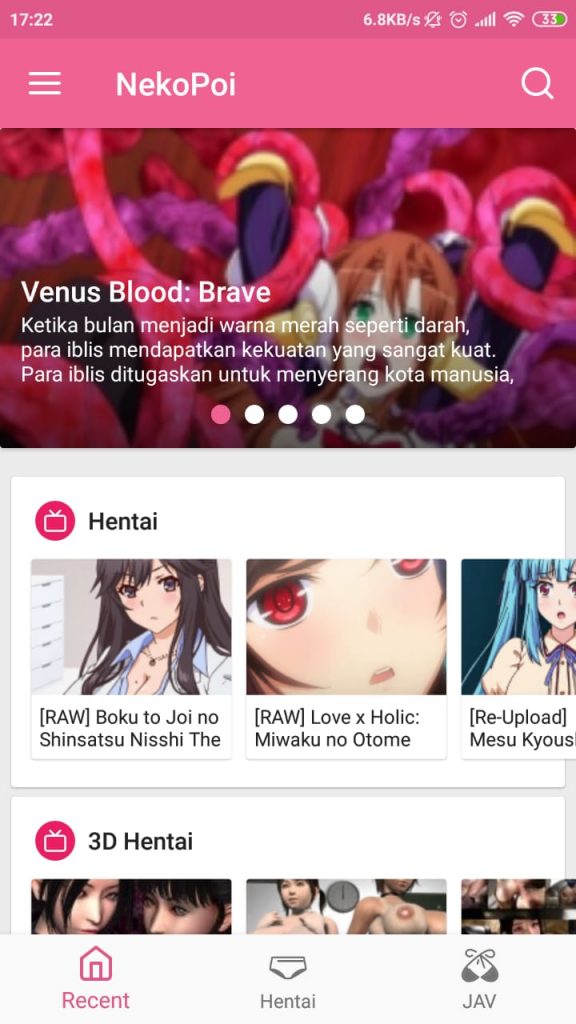Switch to the bottom Hentai tab
Screen dimensions: 576x1024
288,981
